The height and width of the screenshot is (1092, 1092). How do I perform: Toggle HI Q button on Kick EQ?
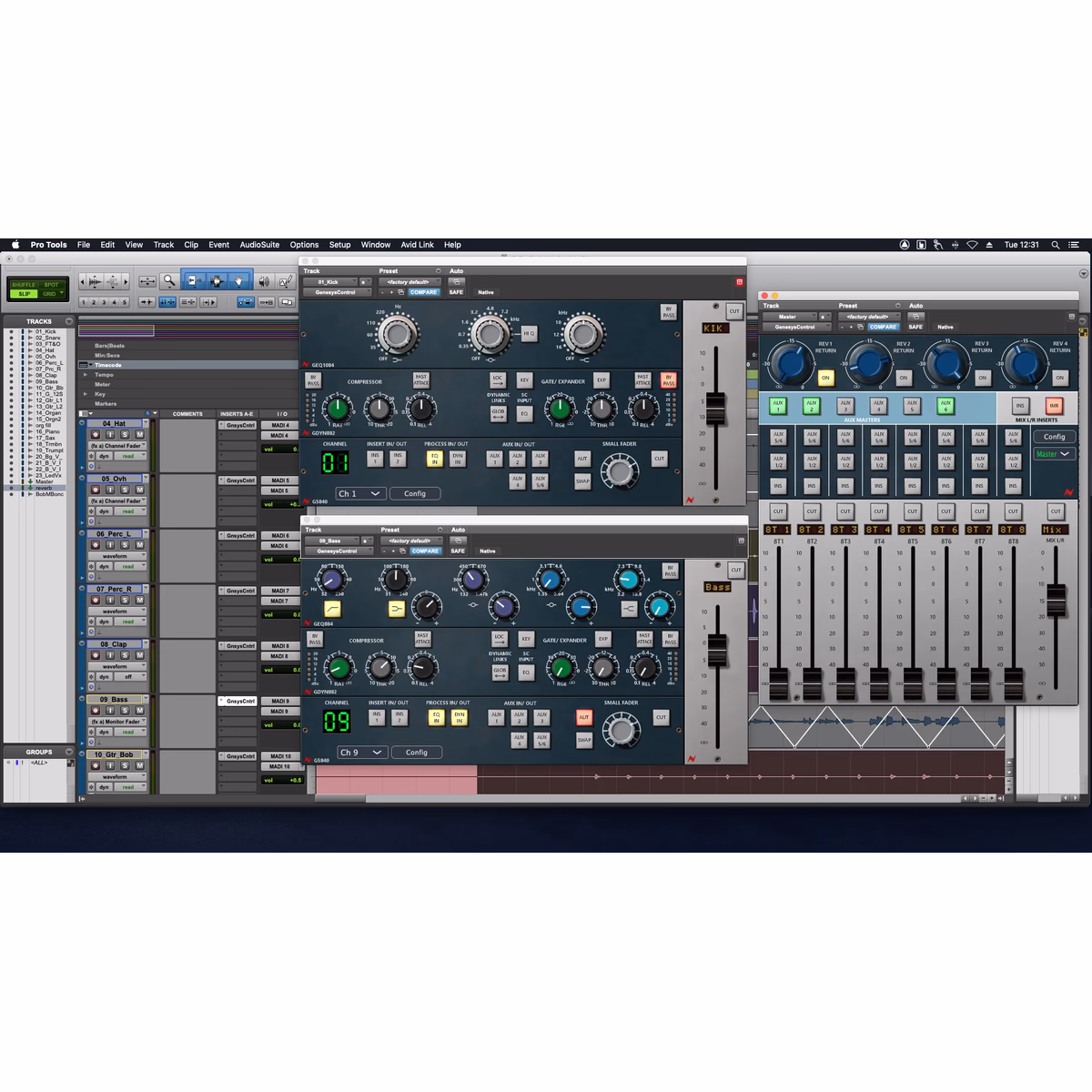(x=528, y=334)
